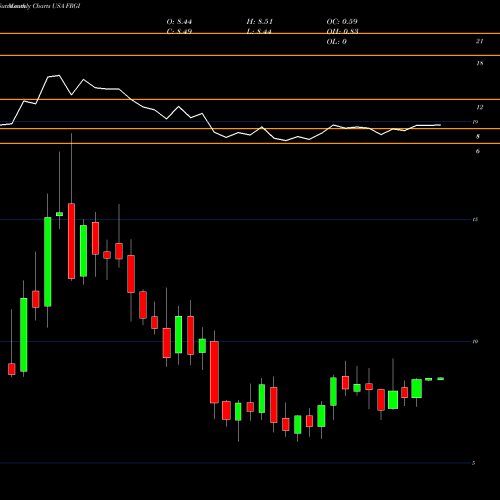
Task: Click the 15 price axis label
Action: tap(475, 219)
